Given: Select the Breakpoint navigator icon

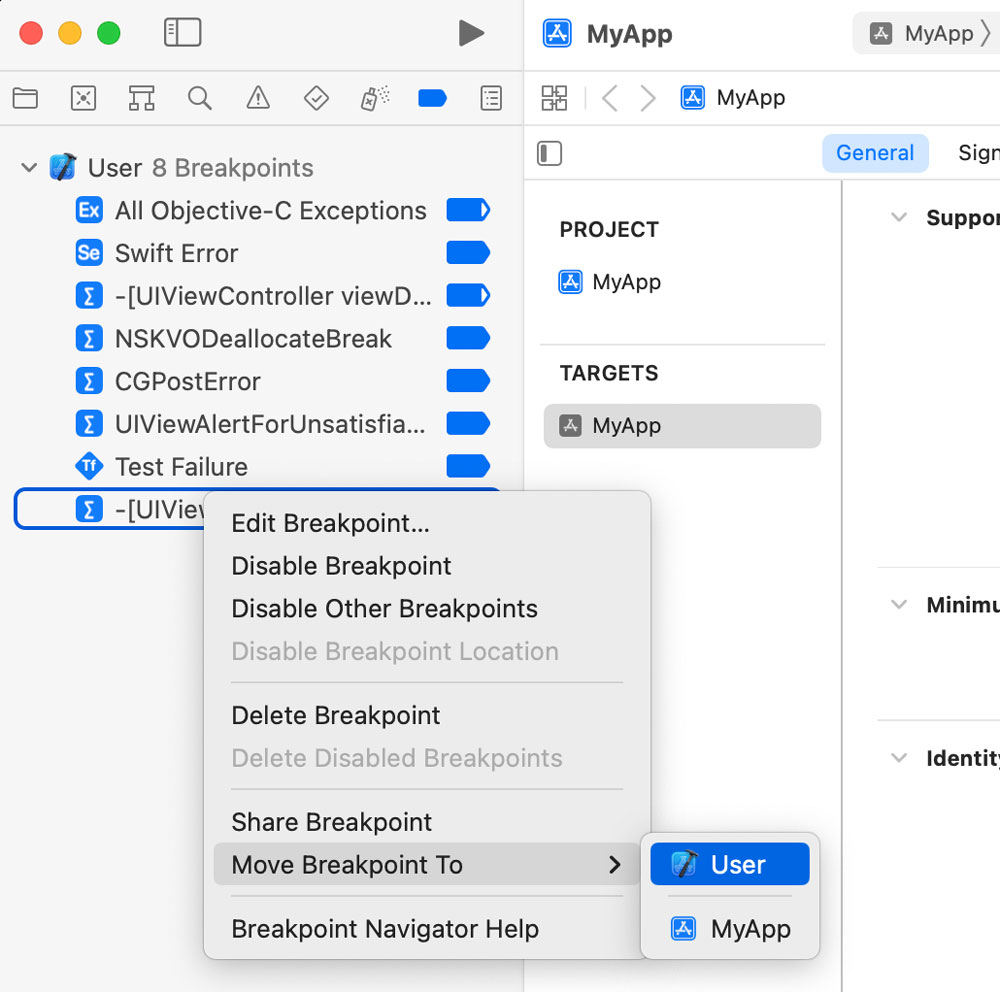Looking at the screenshot, I should coord(432,98).
